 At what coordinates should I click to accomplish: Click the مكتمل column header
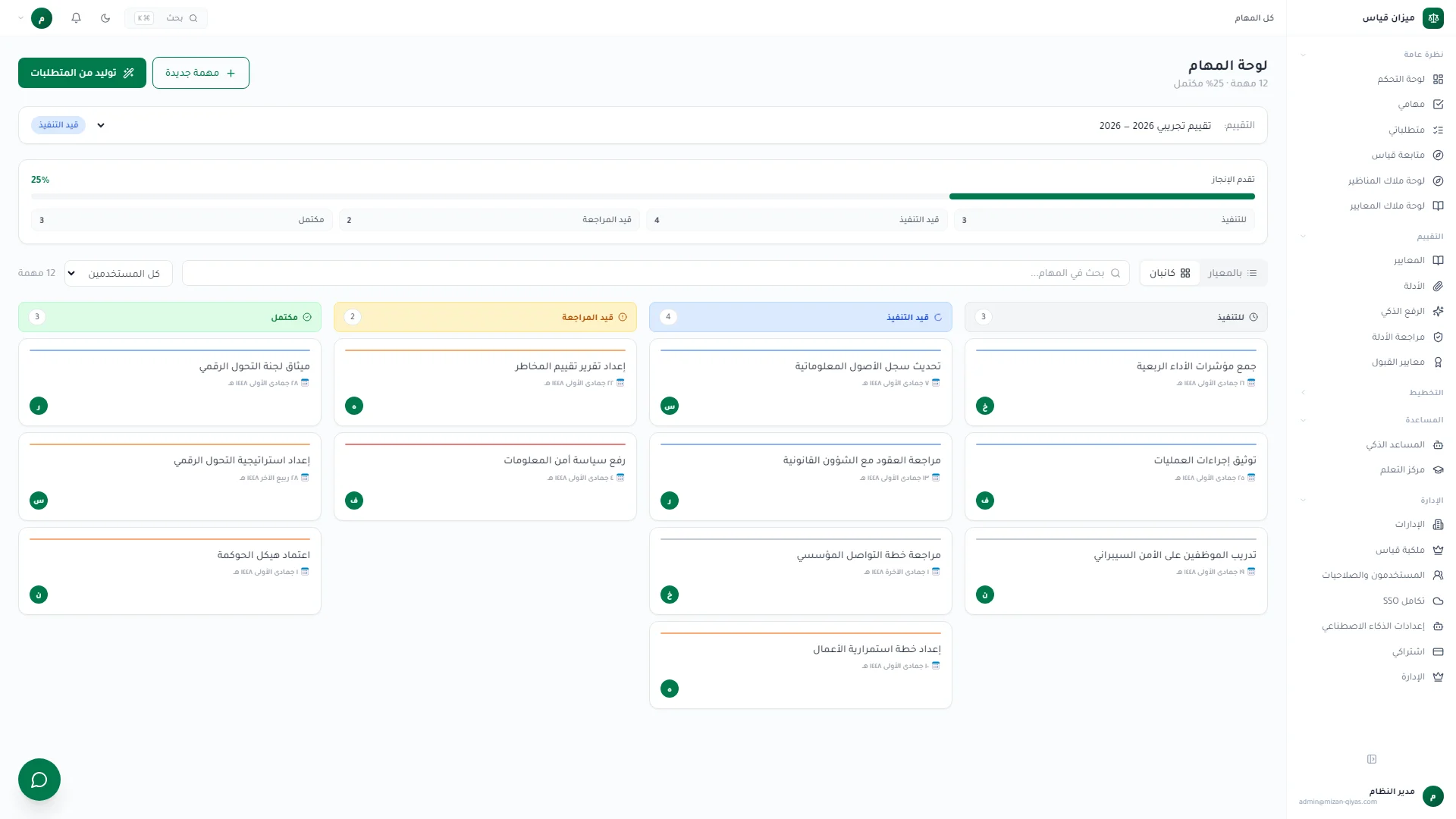tap(170, 317)
